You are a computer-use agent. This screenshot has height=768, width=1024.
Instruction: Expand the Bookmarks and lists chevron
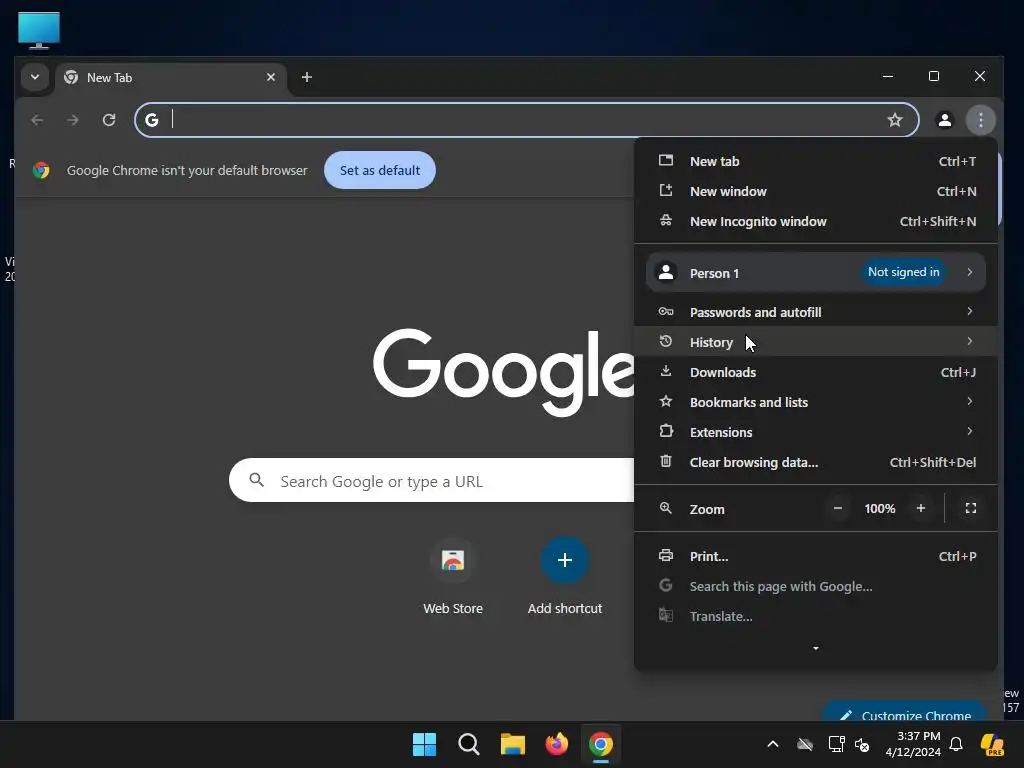(x=970, y=402)
